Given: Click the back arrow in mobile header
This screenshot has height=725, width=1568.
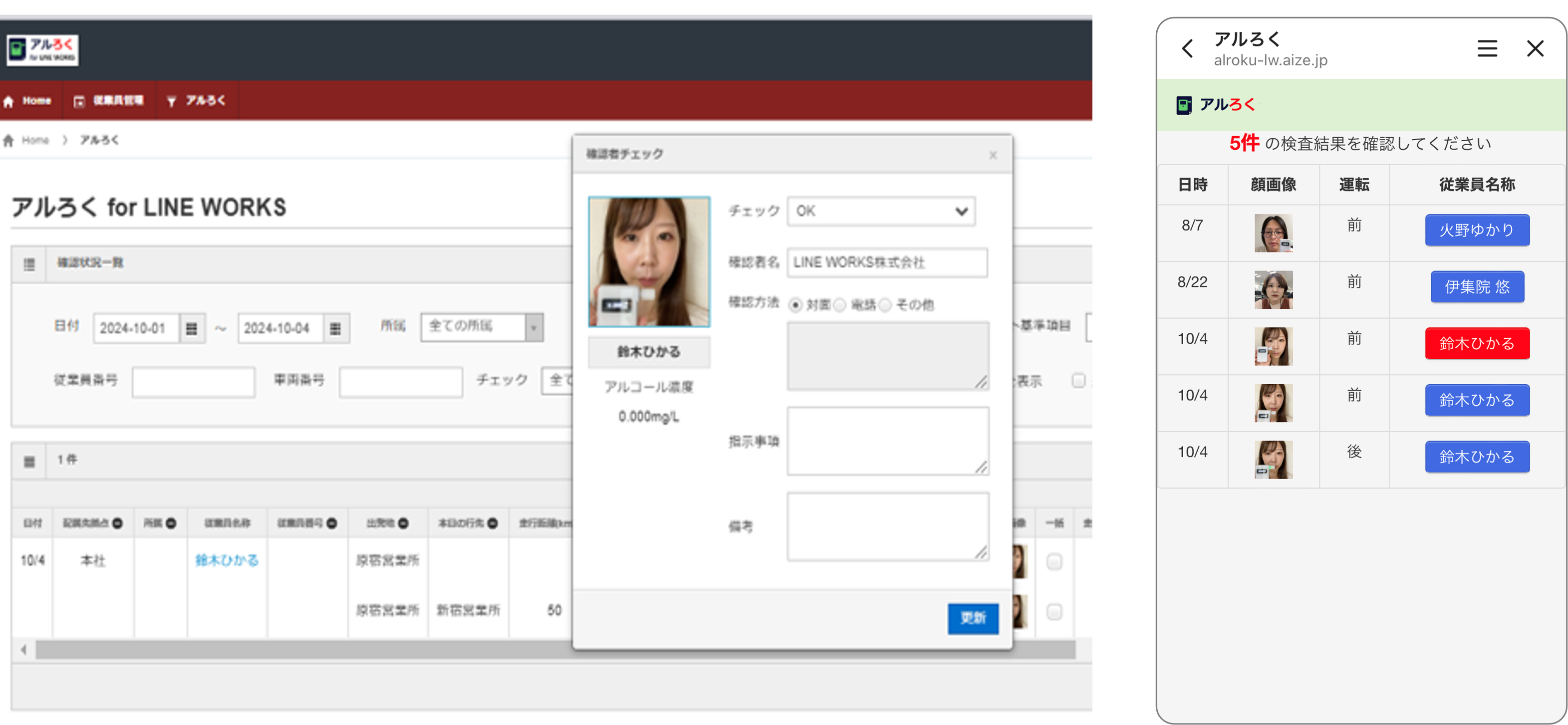Looking at the screenshot, I should point(1187,49).
